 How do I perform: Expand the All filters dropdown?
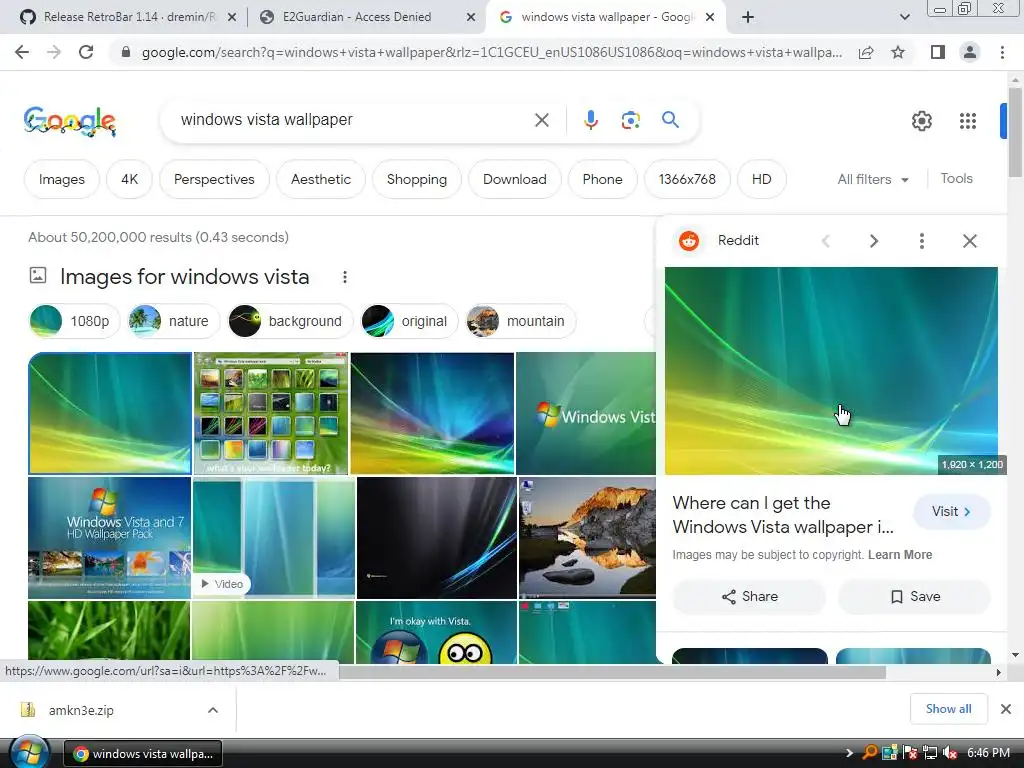(x=872, y=179)
